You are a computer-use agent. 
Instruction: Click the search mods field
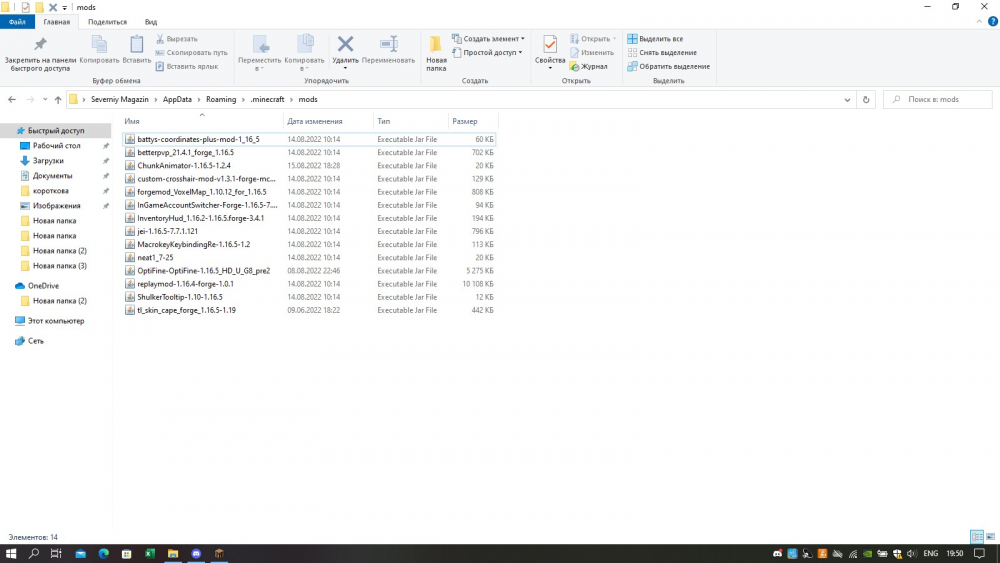pyautogui.click(x=938, y=99)
